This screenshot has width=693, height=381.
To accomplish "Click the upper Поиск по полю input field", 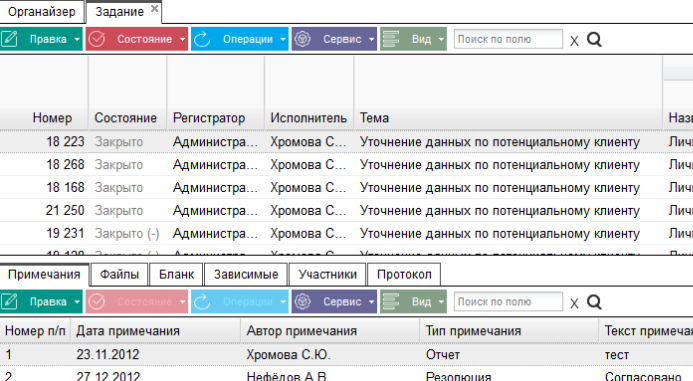I will click(508, 39).
